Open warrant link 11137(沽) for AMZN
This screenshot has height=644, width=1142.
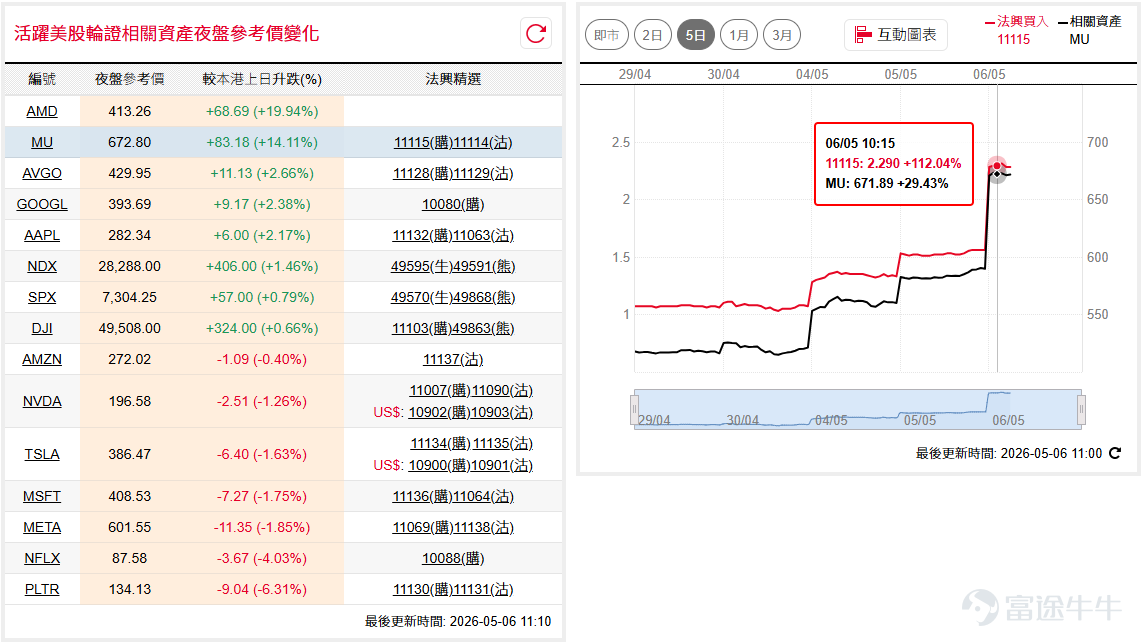coord(453,359)
